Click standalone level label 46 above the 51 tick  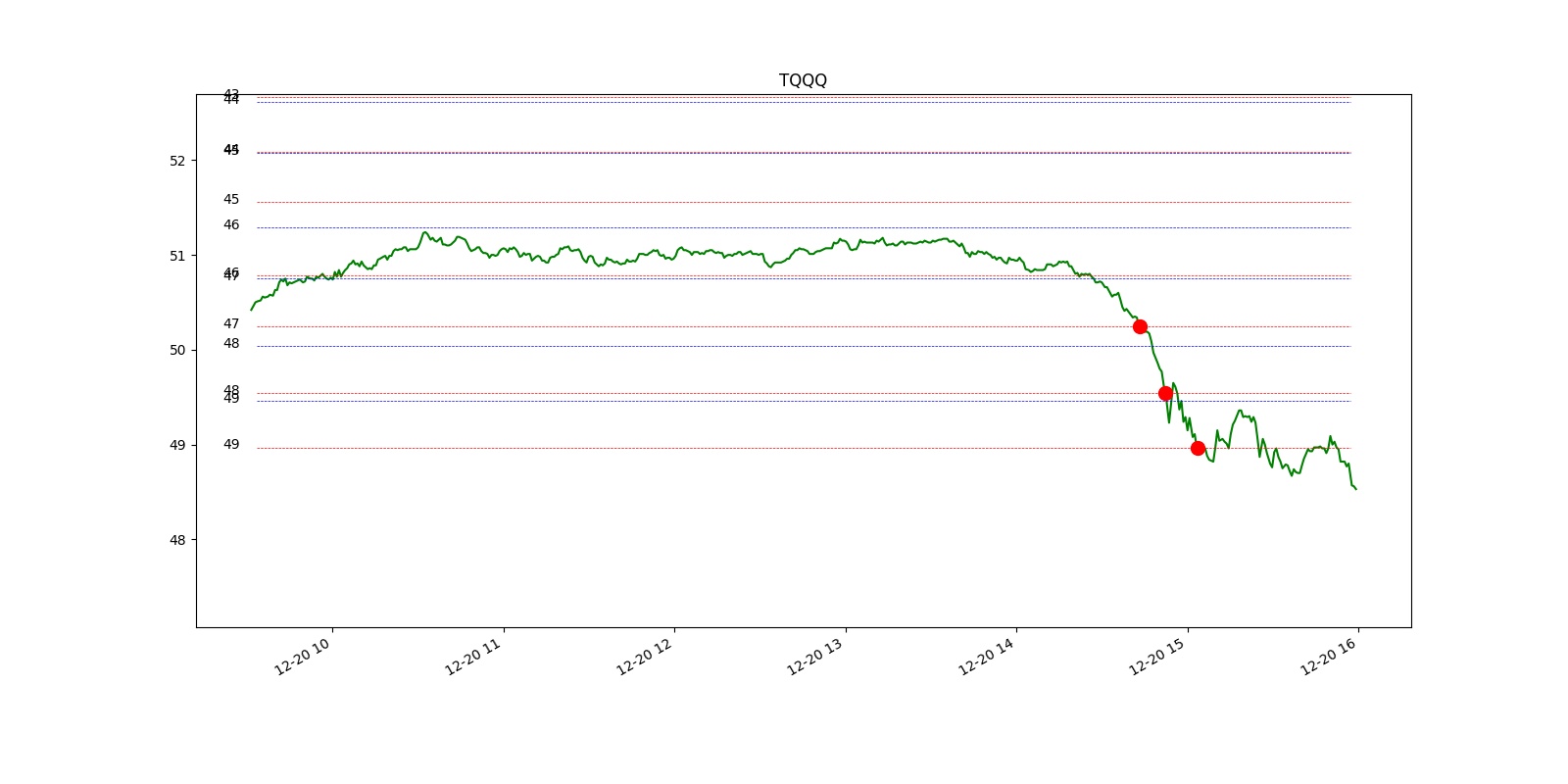pos(231,225)
